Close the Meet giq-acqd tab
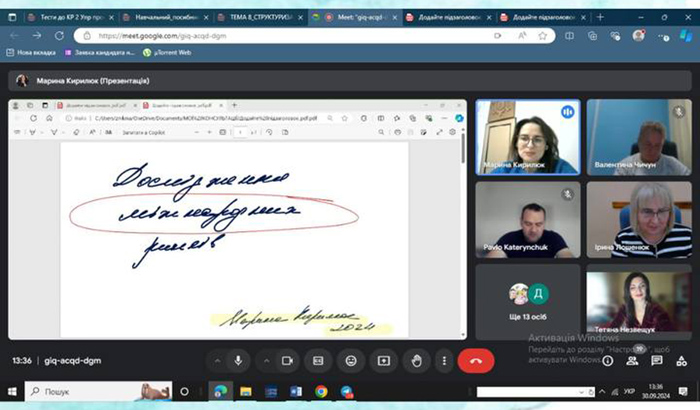 (395, 17)
